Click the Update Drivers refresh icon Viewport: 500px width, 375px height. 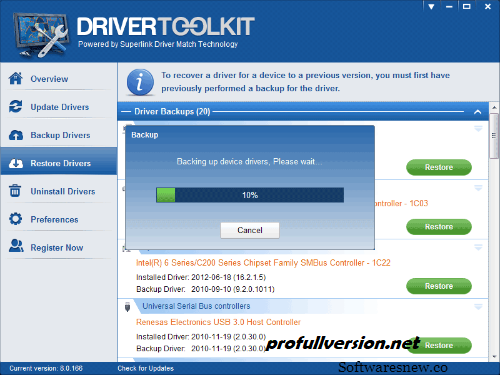coord(16,106)
